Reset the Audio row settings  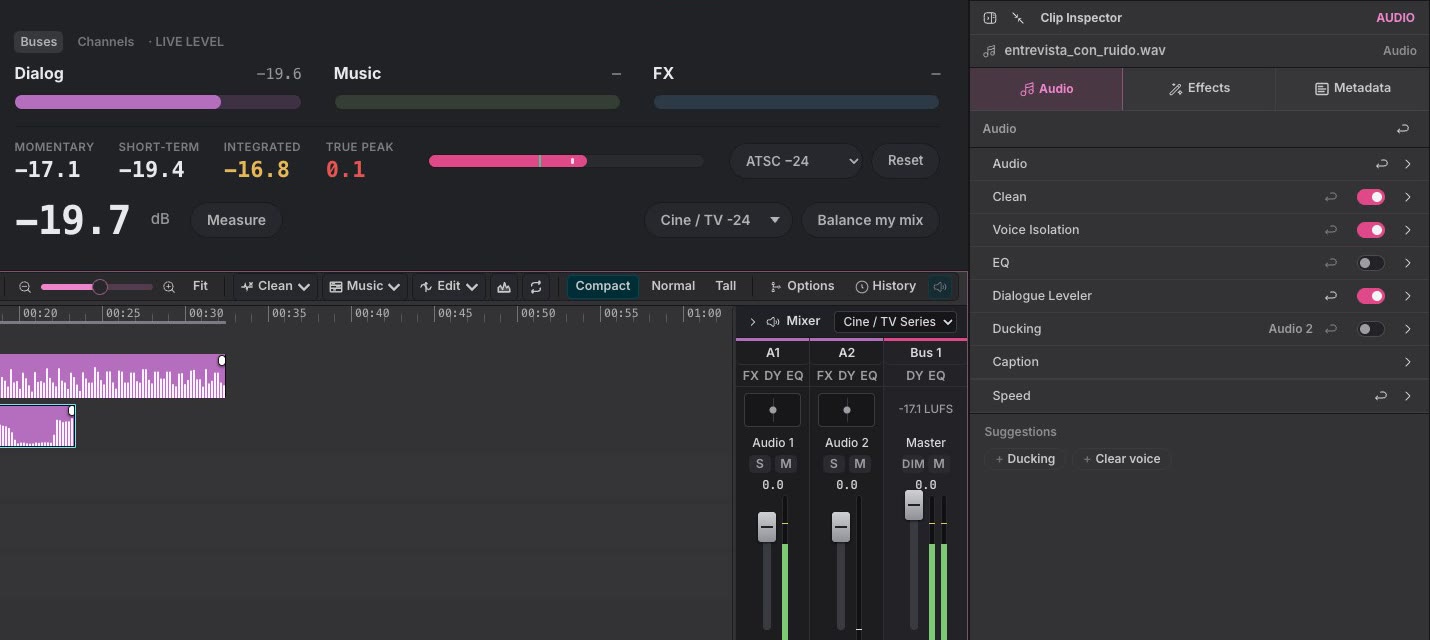1382,164
